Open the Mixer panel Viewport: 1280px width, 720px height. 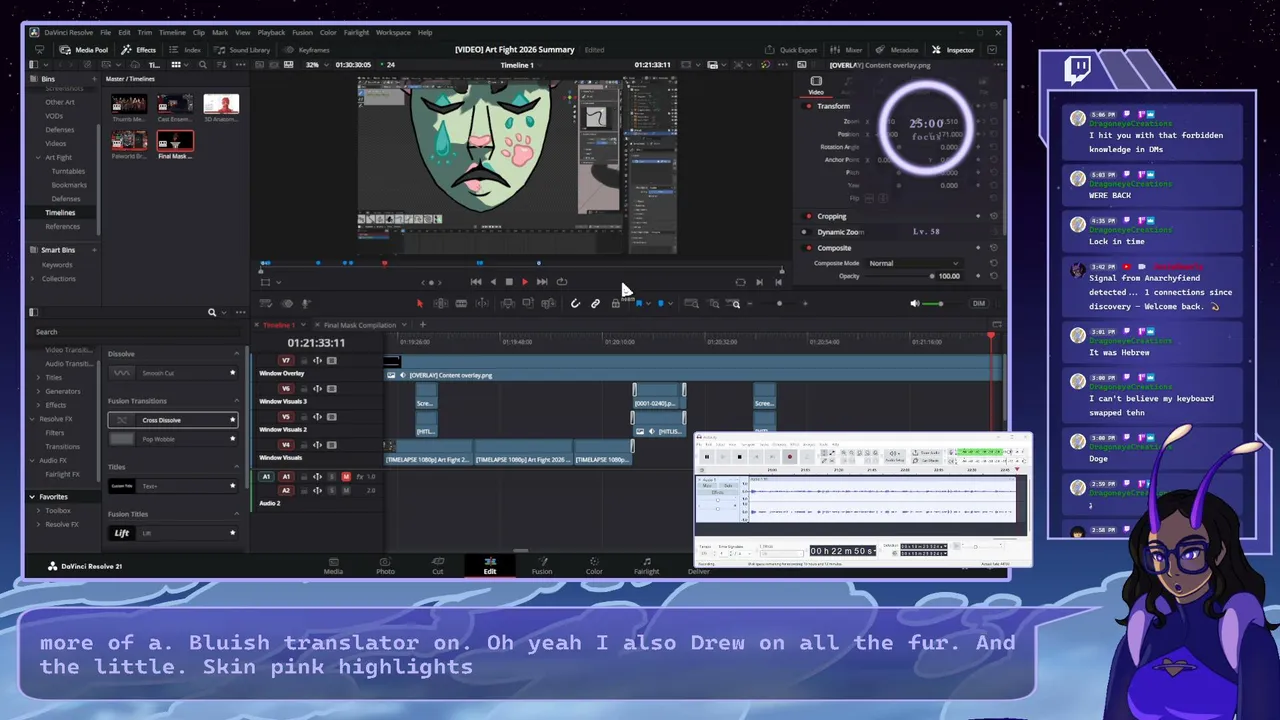tap(847, 50)
